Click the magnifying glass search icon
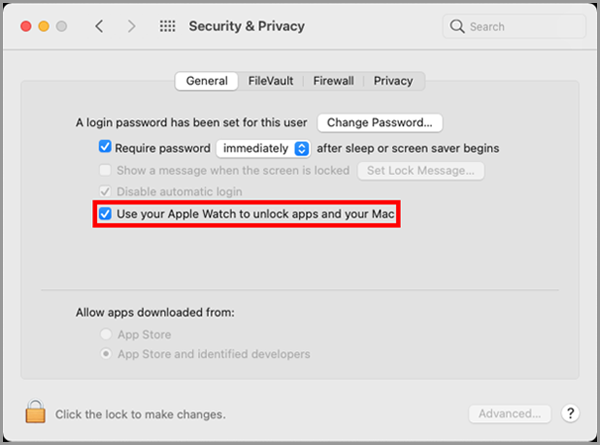The image size is (600, 445). [x=458, y=27]
